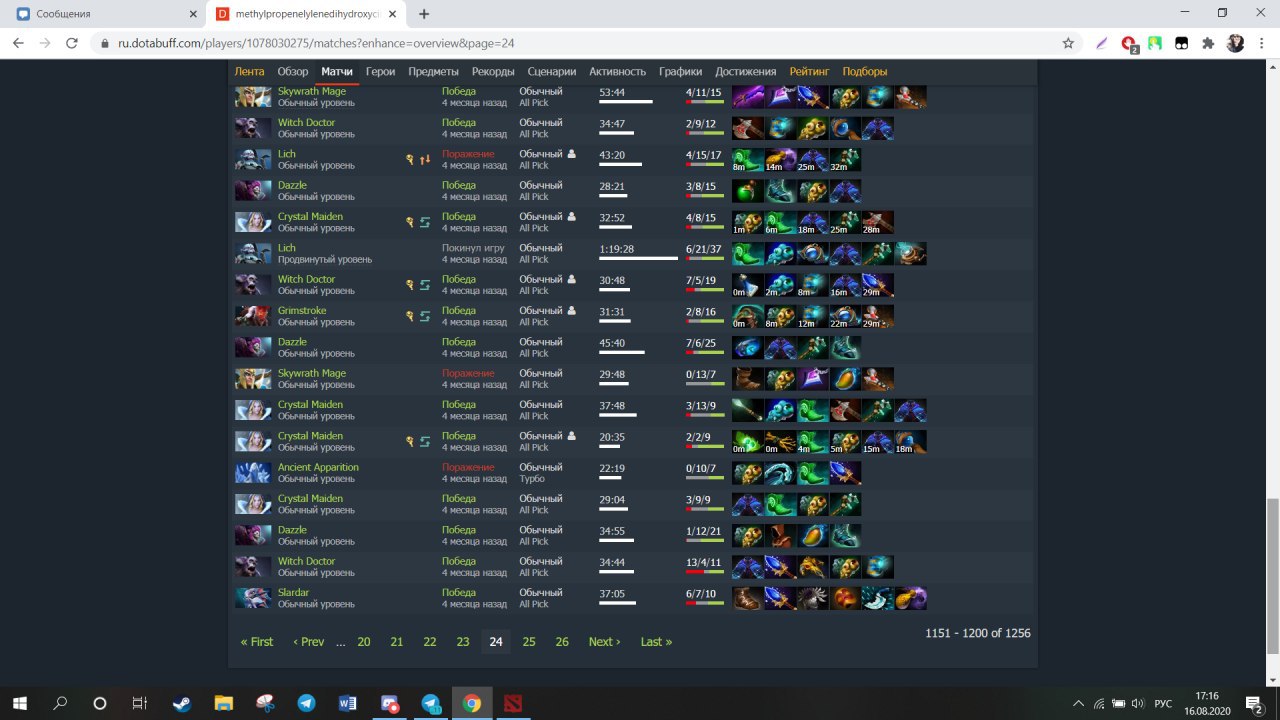Bookmark this page with the star icon
This screenshot has width=1280, height=720.
1068,44
